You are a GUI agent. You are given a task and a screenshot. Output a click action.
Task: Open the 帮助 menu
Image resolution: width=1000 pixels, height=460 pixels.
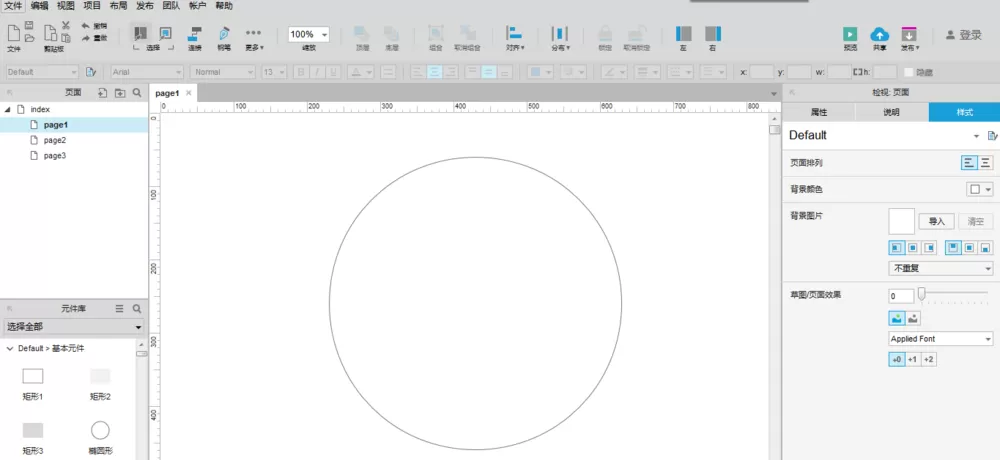pos(224,6)
